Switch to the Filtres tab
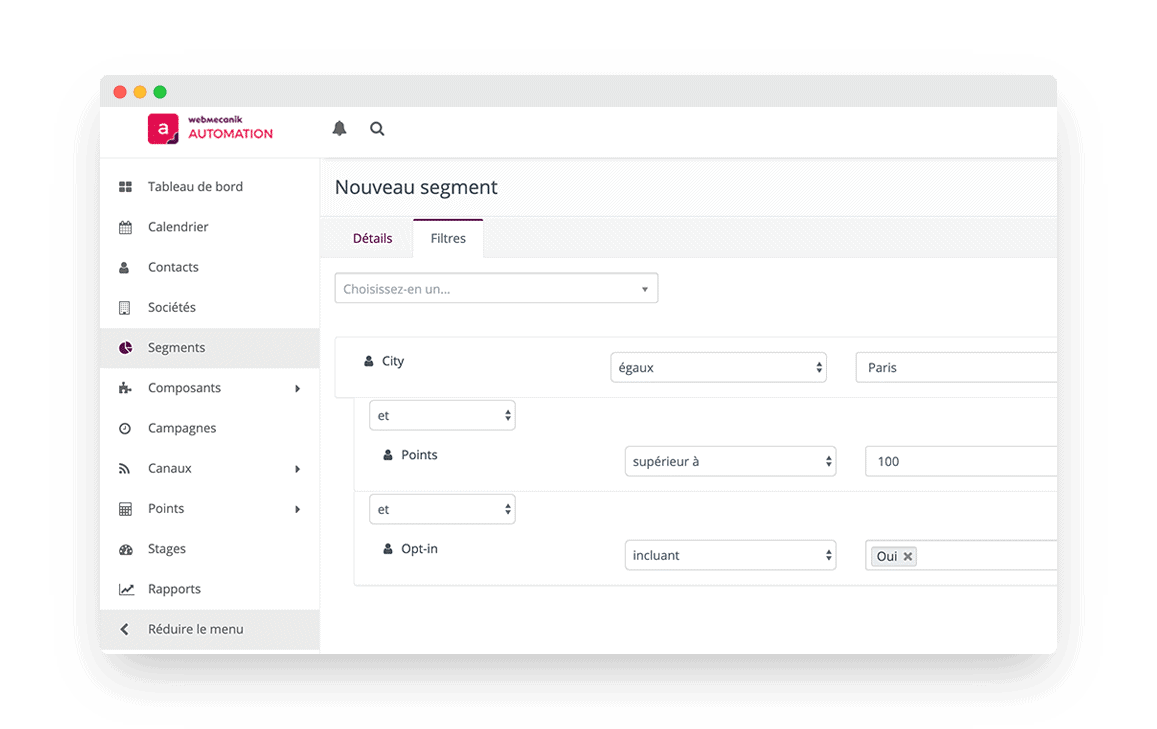 coord(448,238)
